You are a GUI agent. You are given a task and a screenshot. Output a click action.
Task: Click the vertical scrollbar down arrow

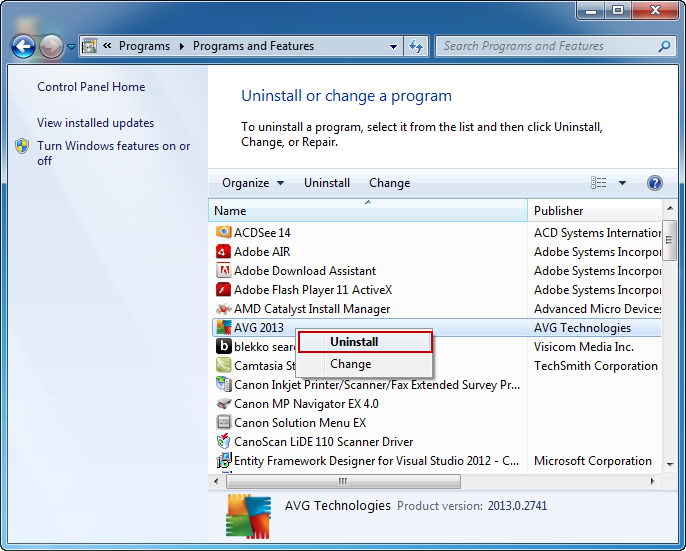pyautogui.click(x=670, y=464)
